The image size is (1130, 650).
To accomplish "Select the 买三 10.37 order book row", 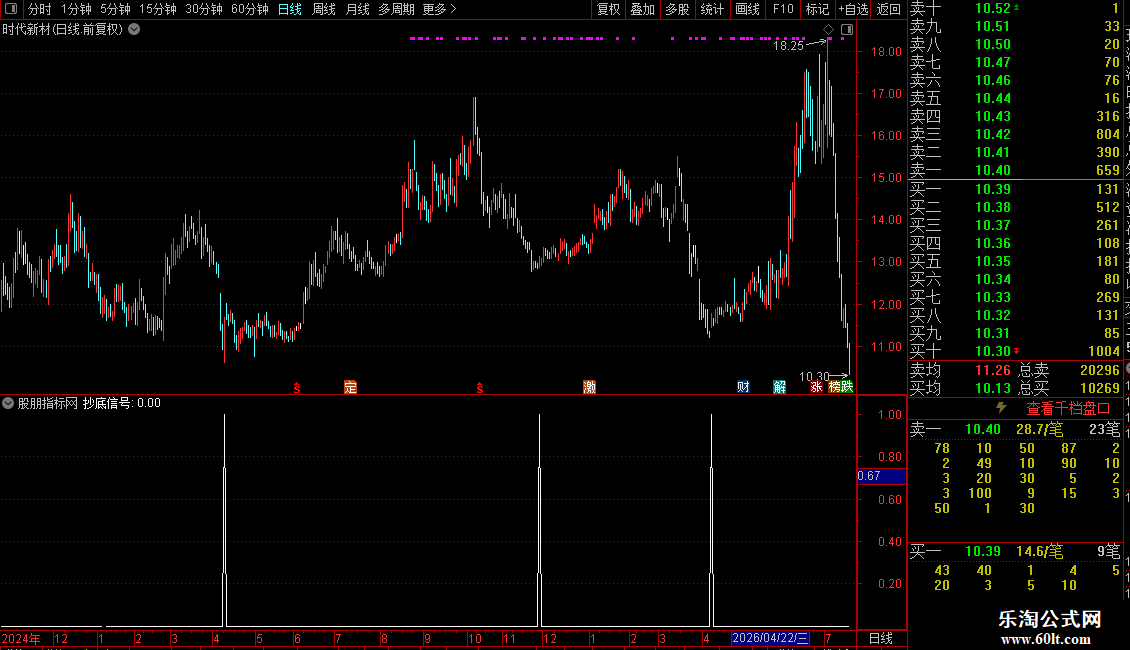I will coord(1015,226).
